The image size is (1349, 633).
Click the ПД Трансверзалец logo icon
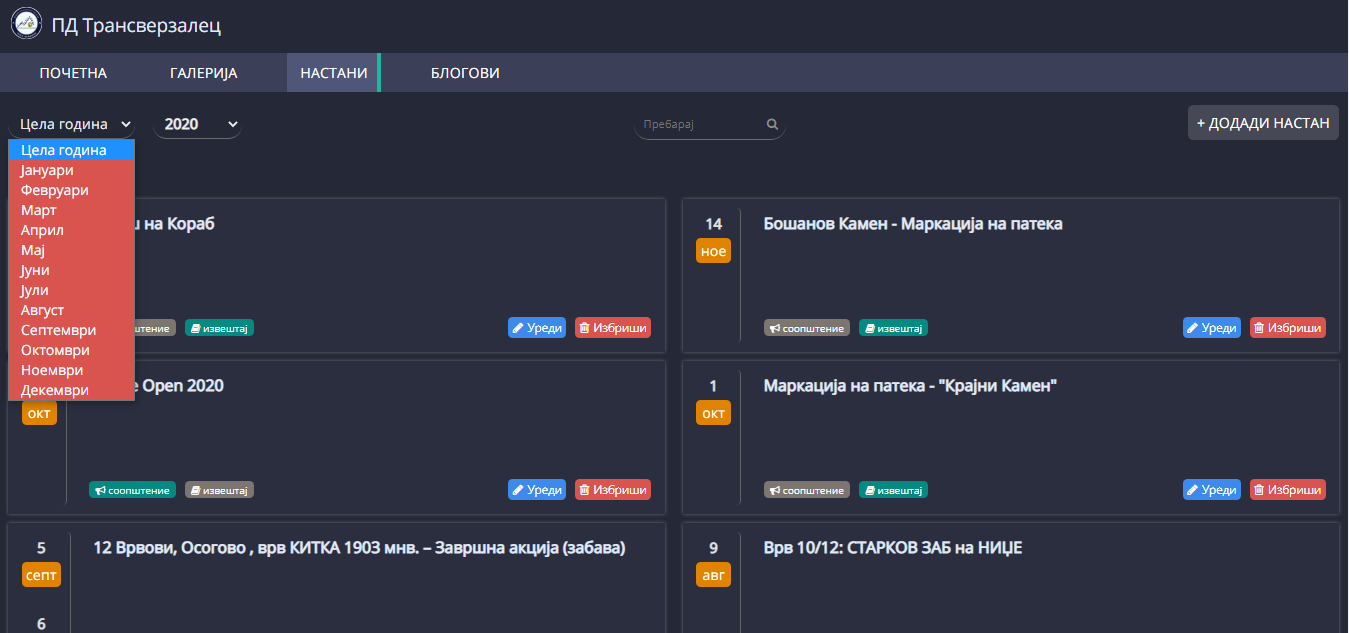(26, 24)
